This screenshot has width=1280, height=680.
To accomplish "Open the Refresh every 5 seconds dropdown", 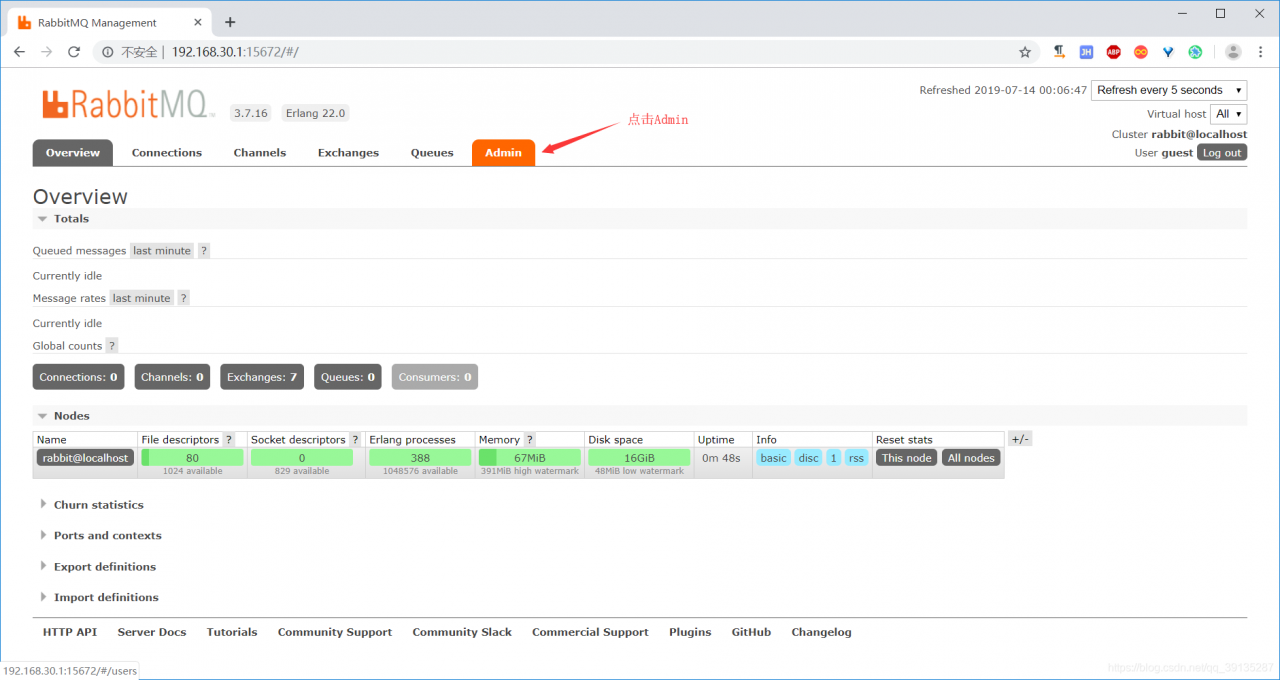I will 1169,90.
